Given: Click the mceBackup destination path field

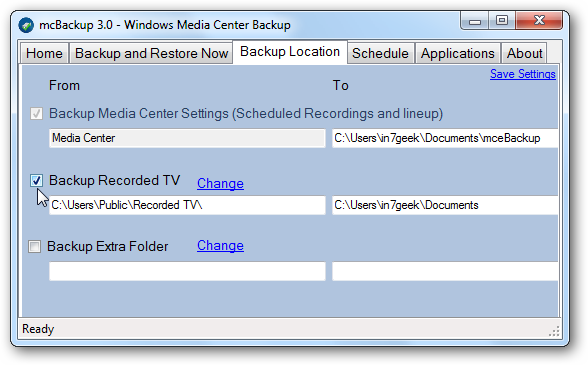Looking at the screenshot, I should [x=445, y=138].
